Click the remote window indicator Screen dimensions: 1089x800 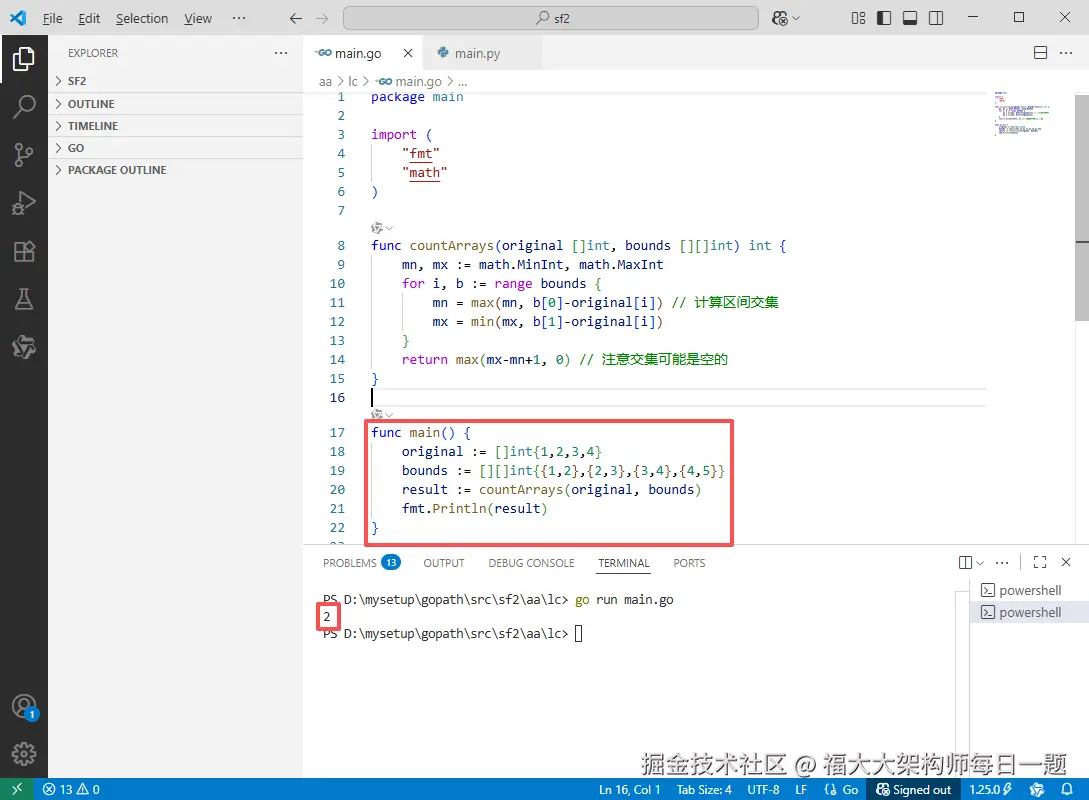pos(17,789)
